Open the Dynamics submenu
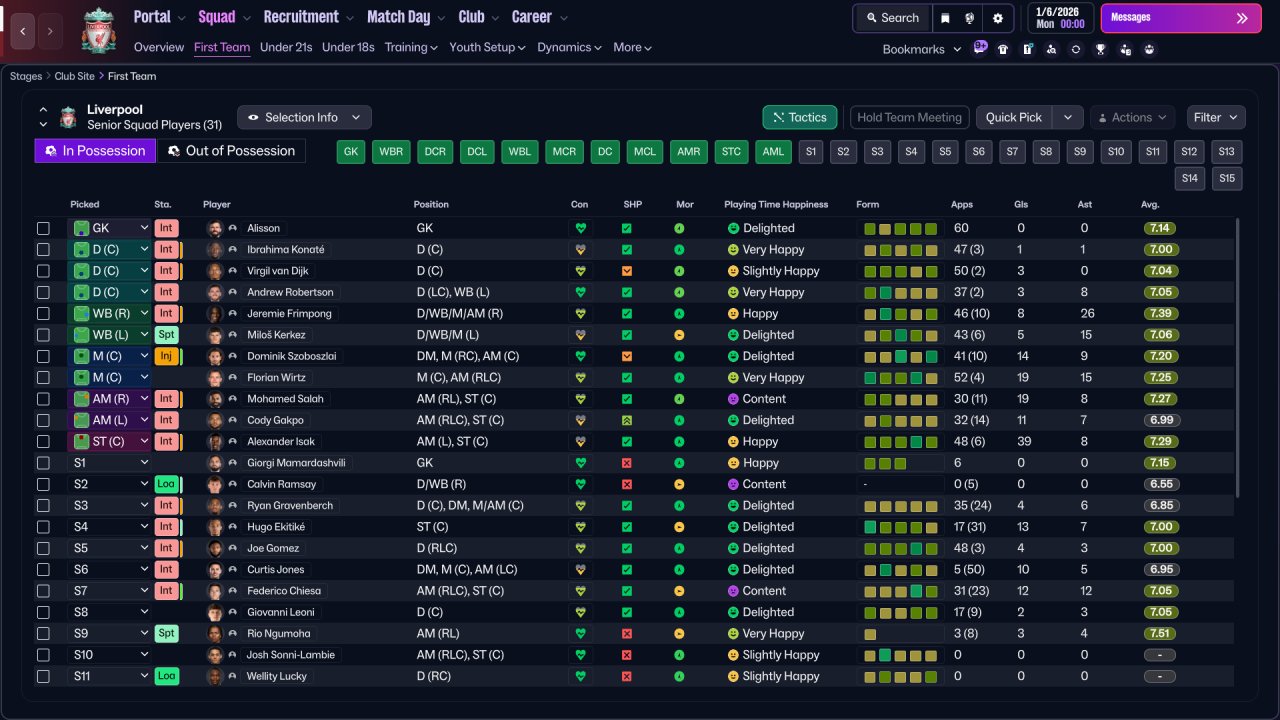The image size is (1280, 720). pos(569,47)
